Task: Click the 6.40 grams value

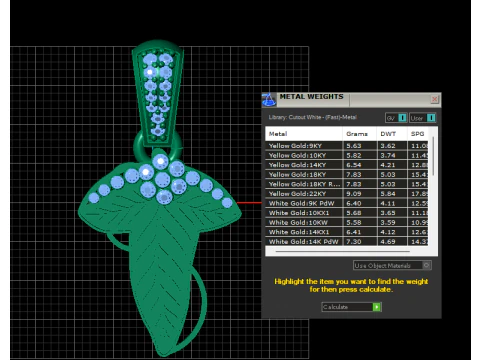Action: [354, 203]
